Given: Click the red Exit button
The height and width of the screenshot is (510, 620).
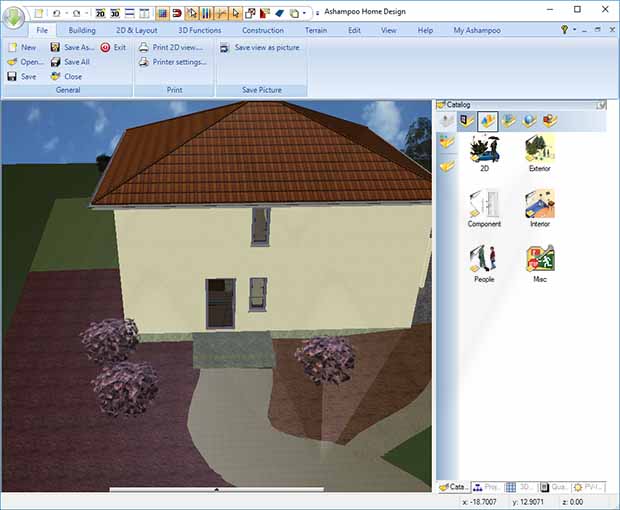Looking at the screenshot, I should tap(113, 47).
